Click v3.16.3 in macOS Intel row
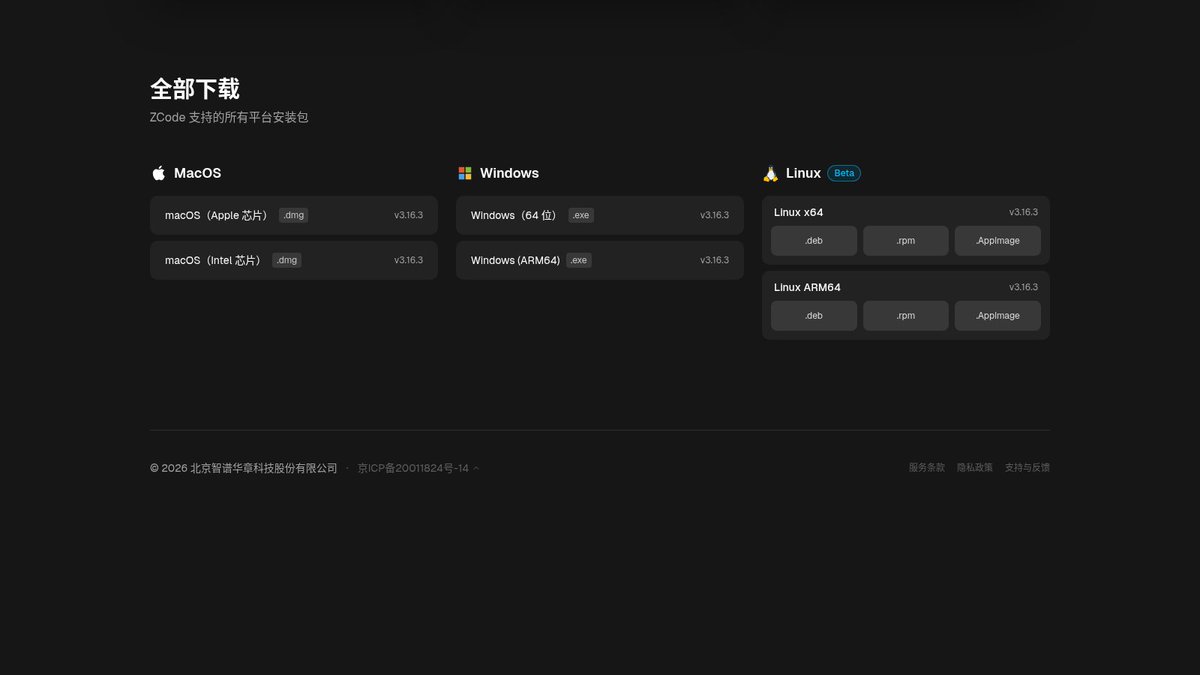The height and width of the screenshot is (675, 1200). (408, 260)
